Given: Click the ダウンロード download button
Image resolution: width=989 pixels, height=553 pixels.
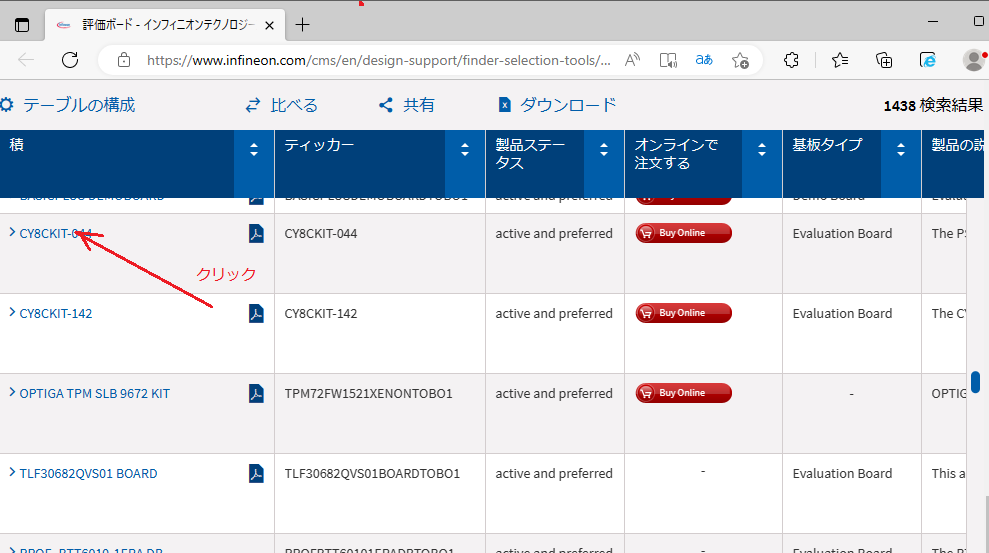Looking at the screenshot, I should click(x=557, y=105).
